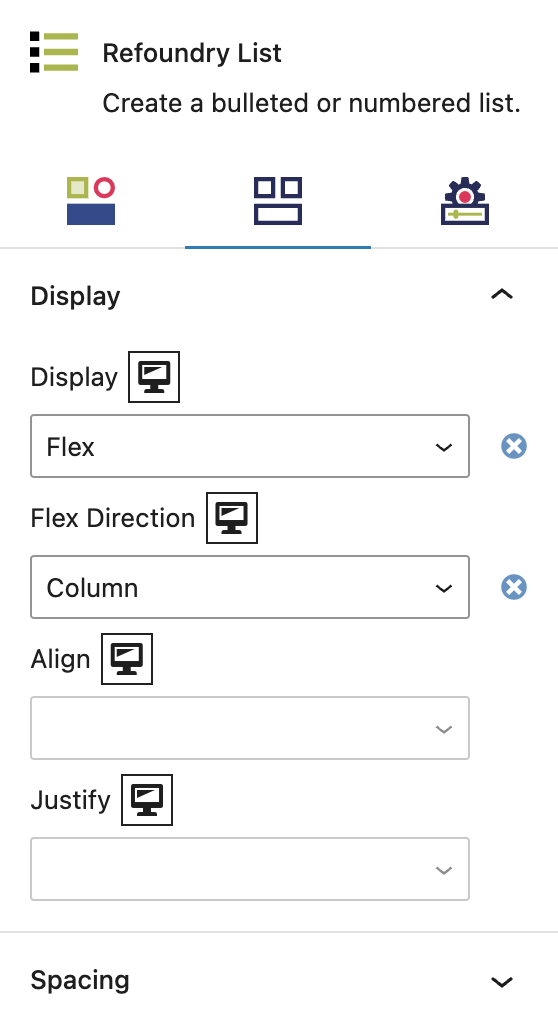Click desktop monitor icon beside Align

pos(127,659)
